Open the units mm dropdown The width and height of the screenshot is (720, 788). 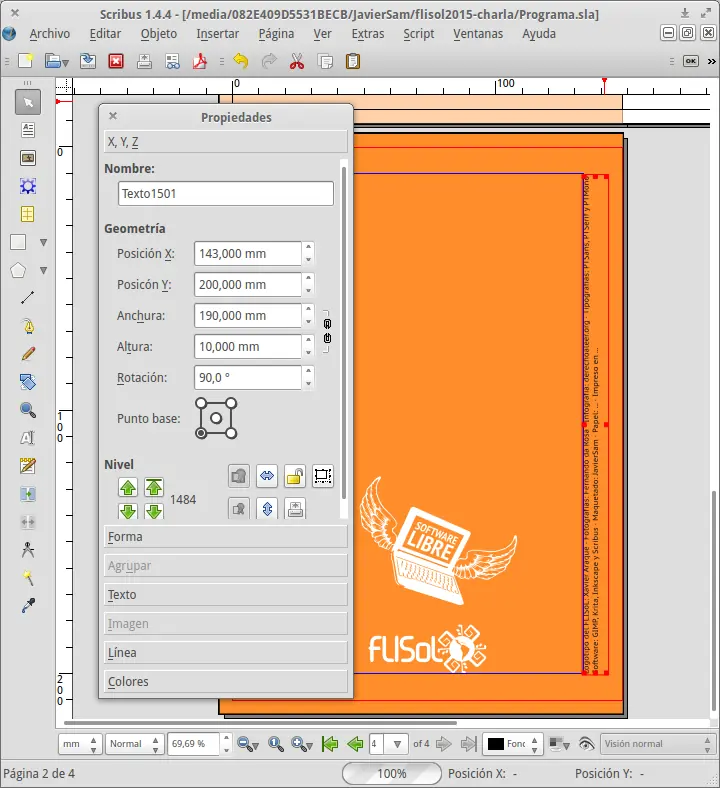pos(80,743)
